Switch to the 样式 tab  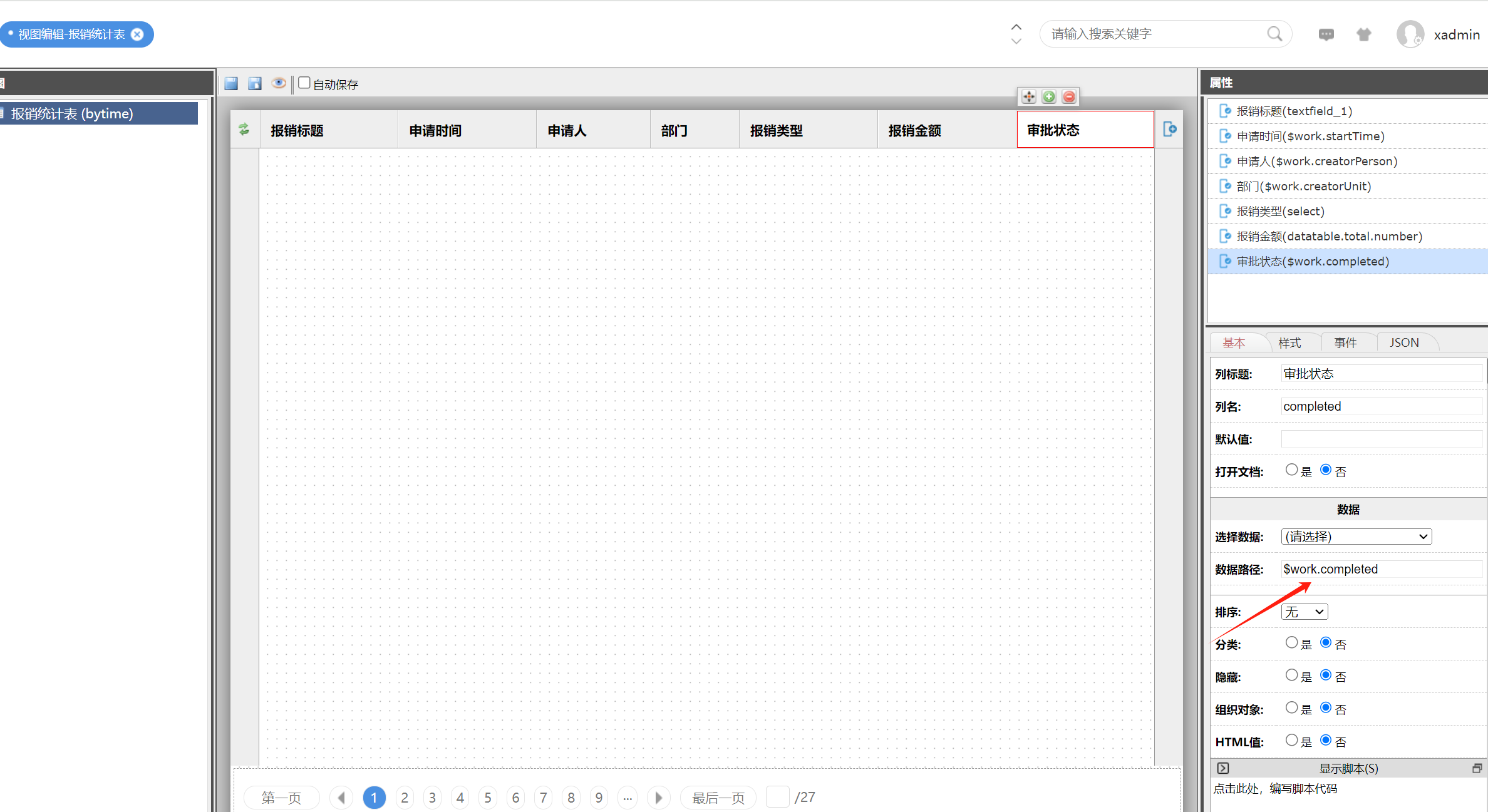1289,342
